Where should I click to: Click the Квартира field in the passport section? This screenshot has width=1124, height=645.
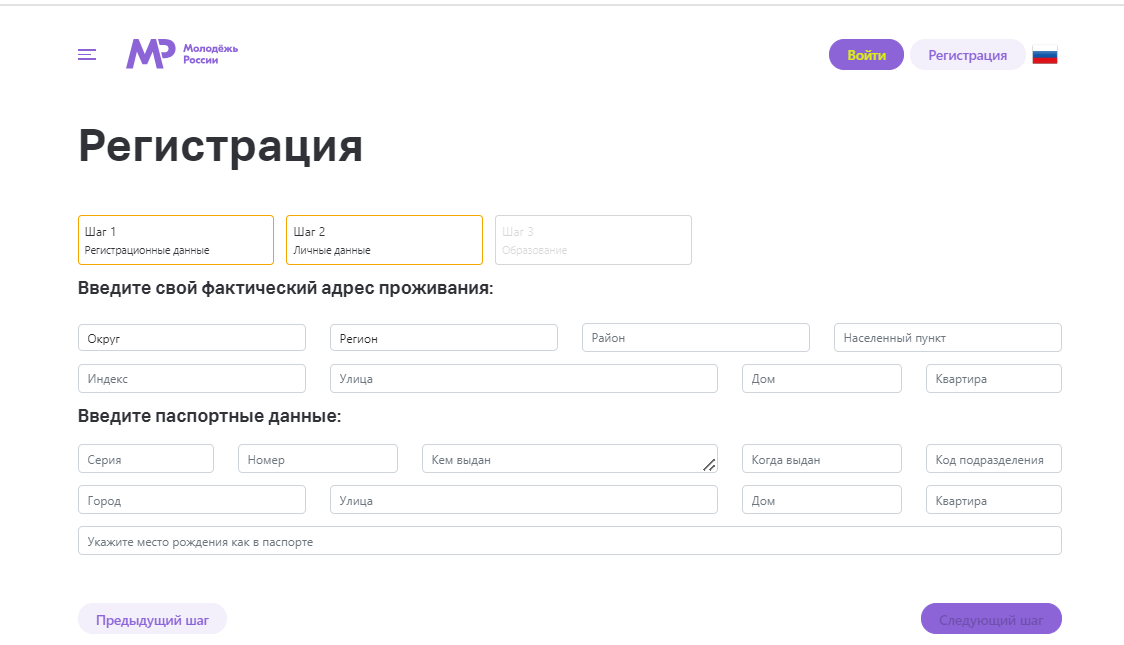pos(994,500)
